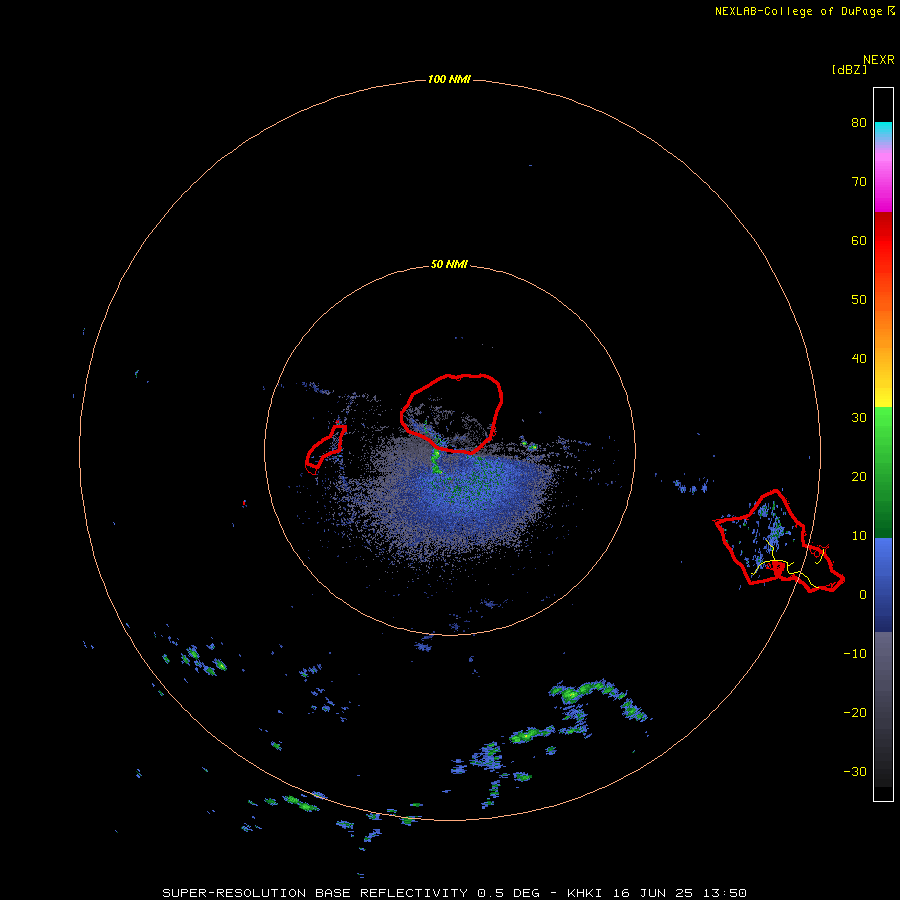Click the -30 value on the dBZ scale
Screen dimensions: 900x900
tap(855, 772)
